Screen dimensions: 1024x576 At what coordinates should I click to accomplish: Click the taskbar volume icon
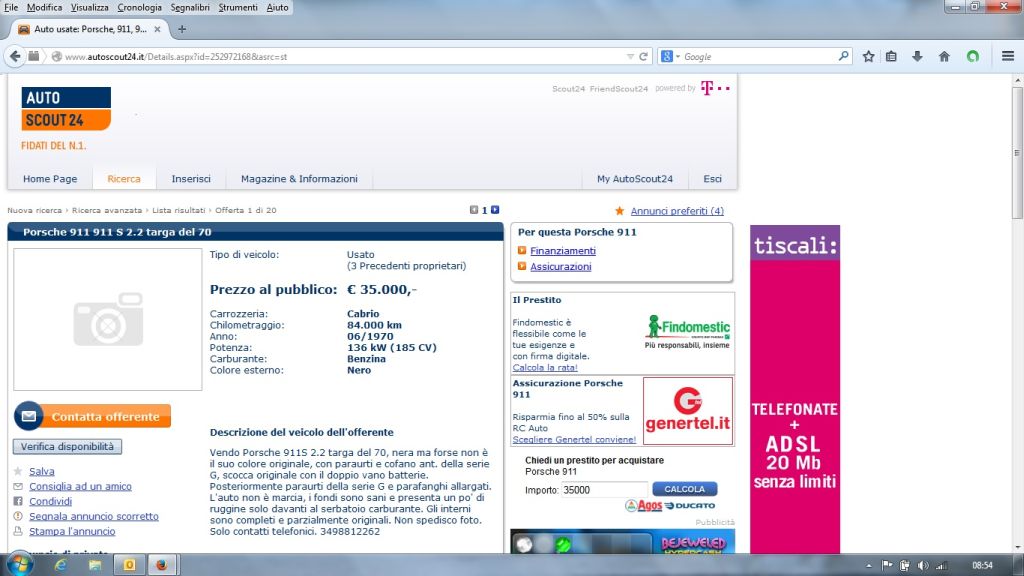click(x=923, y=566)
